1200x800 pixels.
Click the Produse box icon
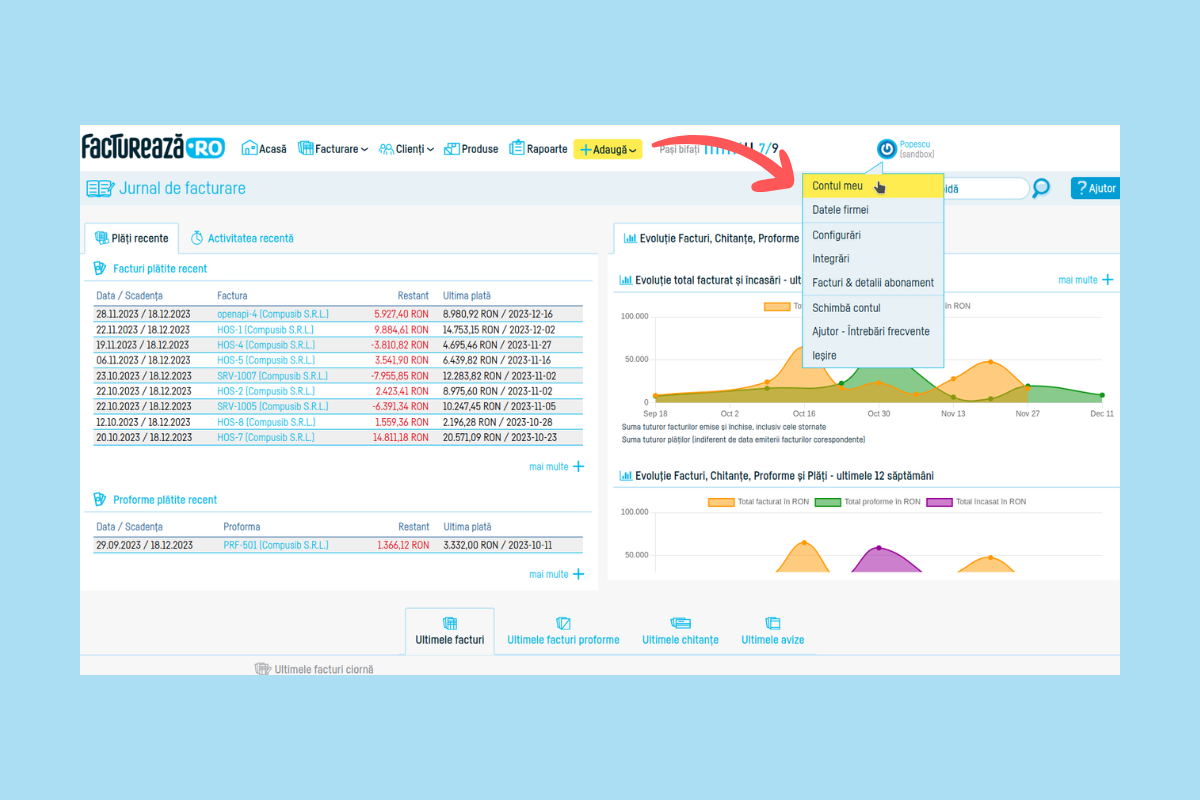[452, 148]
